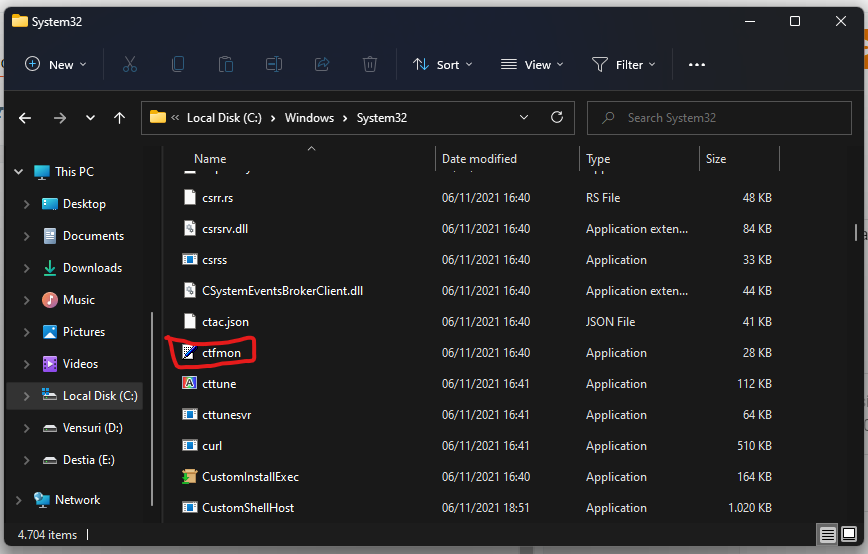
Task: Expand the Desktop tree node
Action: pos(26,204)
